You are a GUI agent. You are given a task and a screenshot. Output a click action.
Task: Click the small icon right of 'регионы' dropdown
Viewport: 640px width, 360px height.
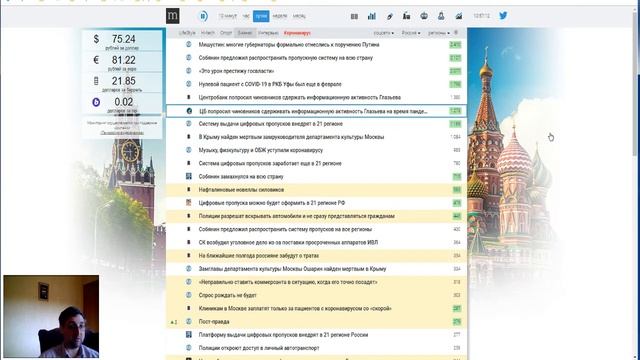point(456,33)
